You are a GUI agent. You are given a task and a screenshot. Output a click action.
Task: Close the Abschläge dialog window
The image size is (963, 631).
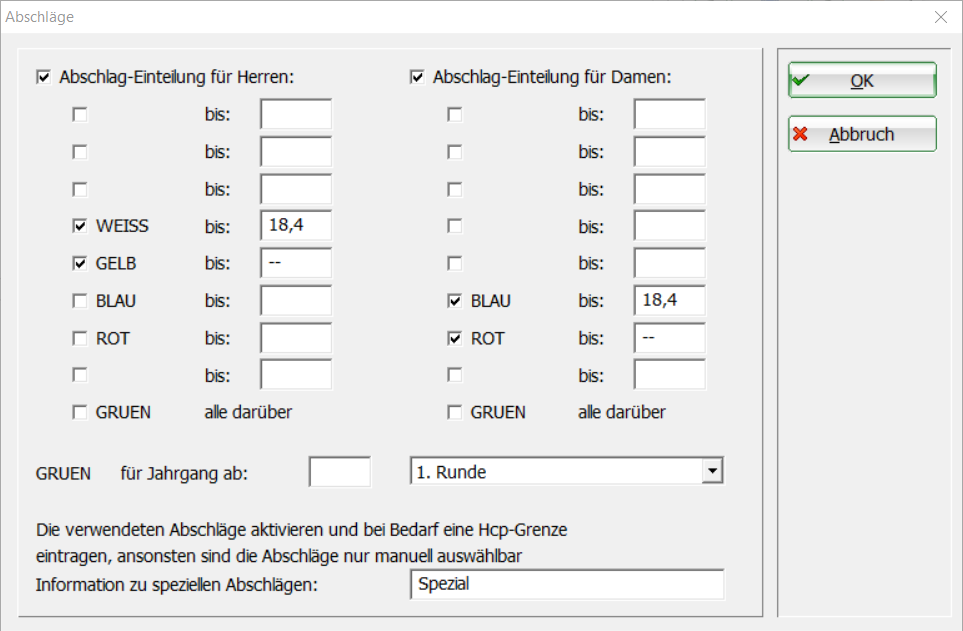tap(940, 17)
